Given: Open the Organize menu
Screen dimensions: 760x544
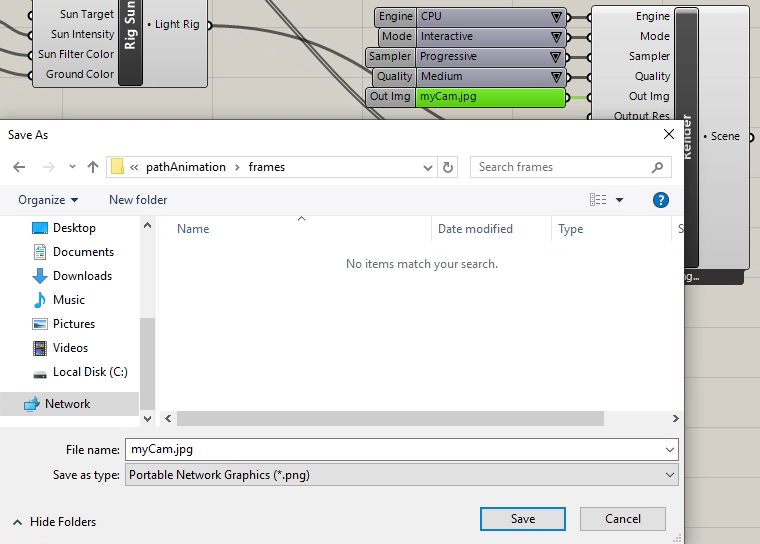Looking at the screenshot, I should [x=48, y=200].
